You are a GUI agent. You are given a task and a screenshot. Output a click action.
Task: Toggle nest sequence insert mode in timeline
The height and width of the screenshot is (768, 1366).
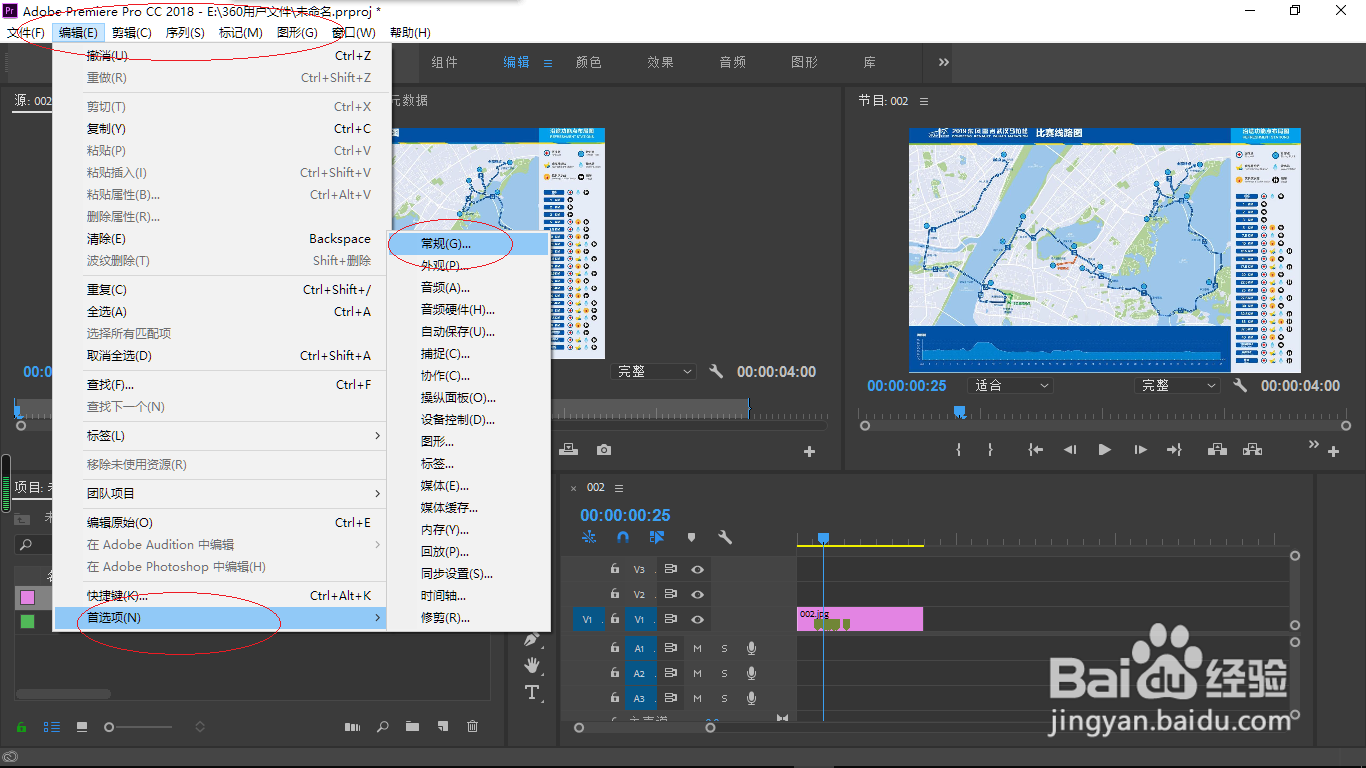tap(589, 537)
